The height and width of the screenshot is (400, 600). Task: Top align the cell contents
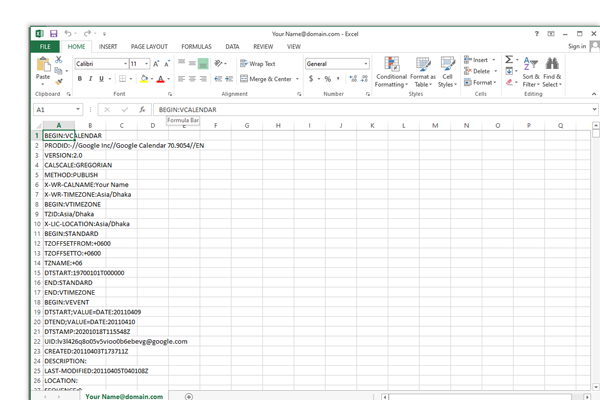pos(181,63)
